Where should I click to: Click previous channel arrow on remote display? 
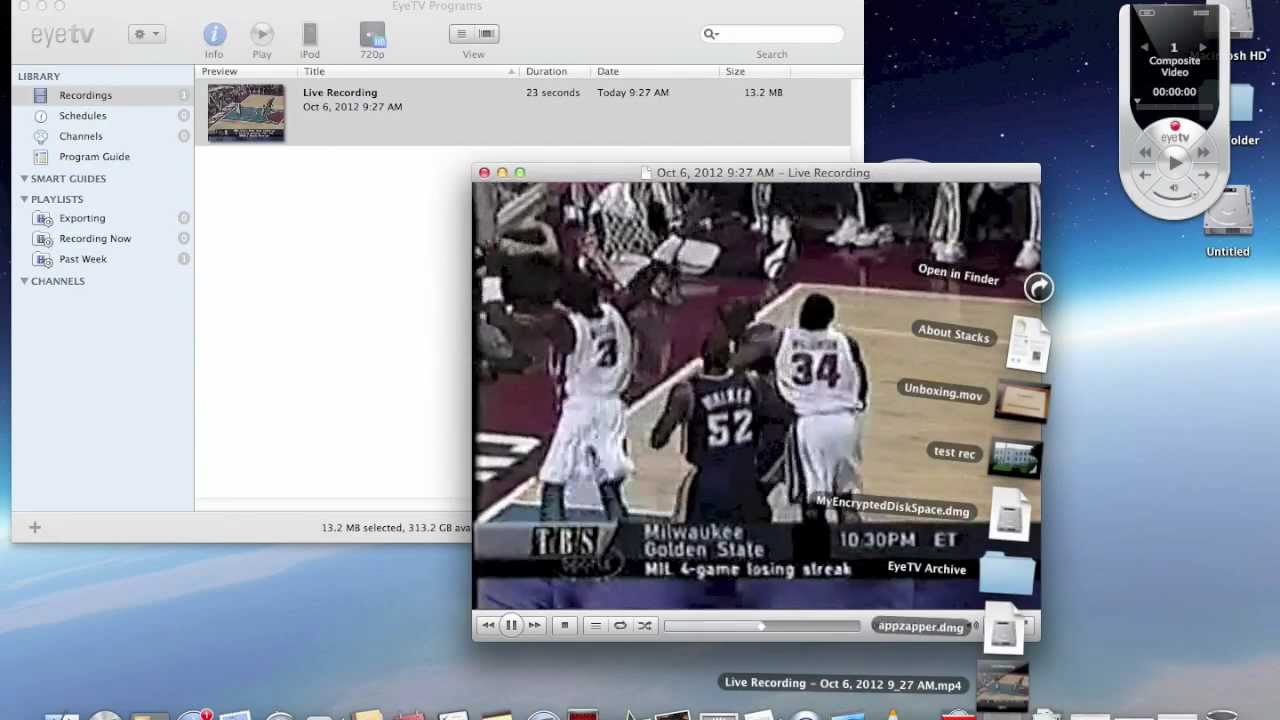coord(1147,47)
